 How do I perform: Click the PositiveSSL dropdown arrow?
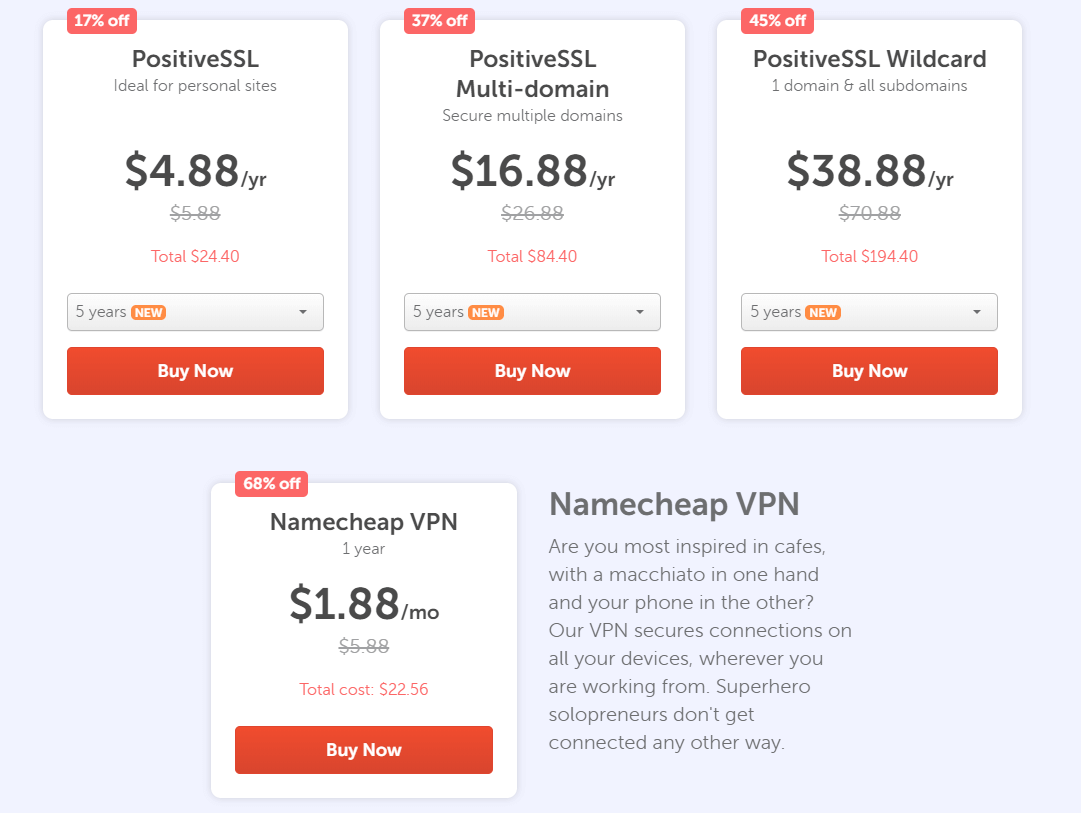tap(303, 312)
